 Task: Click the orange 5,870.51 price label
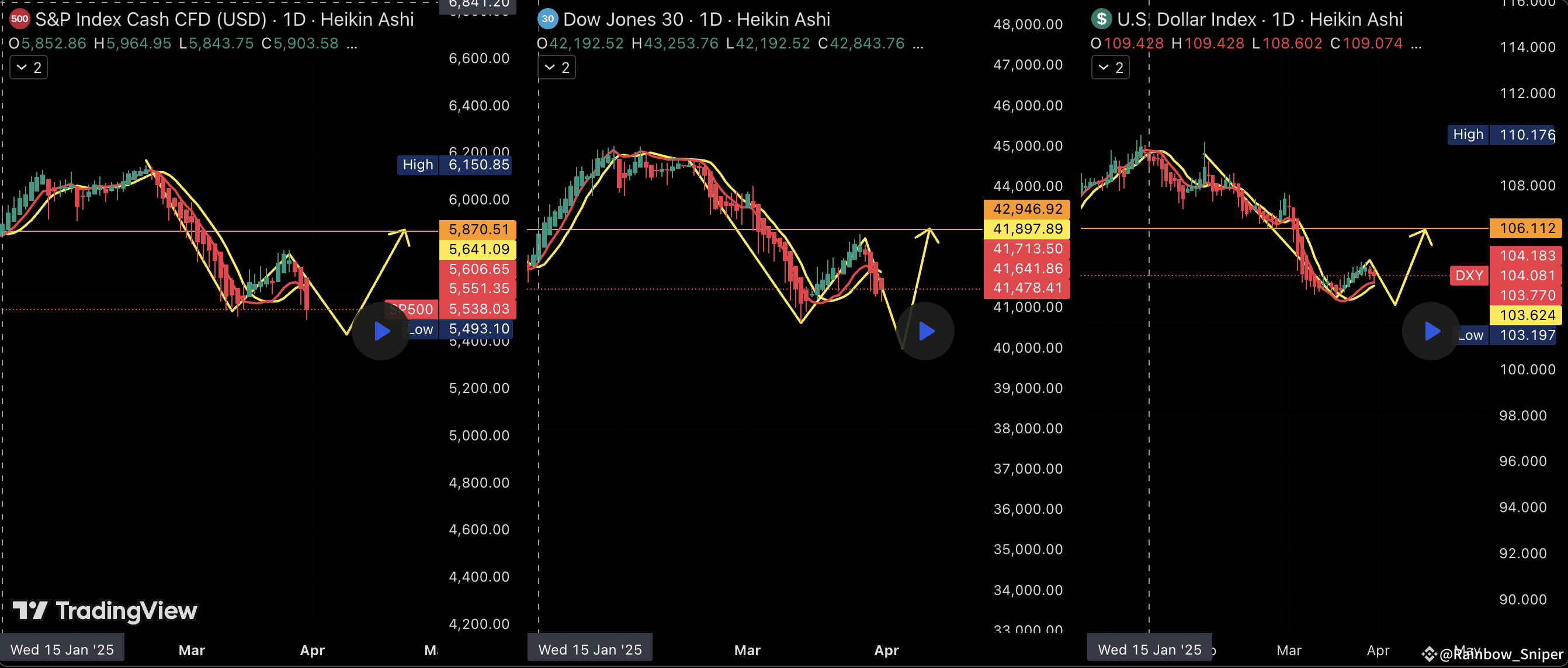(478, 229)
